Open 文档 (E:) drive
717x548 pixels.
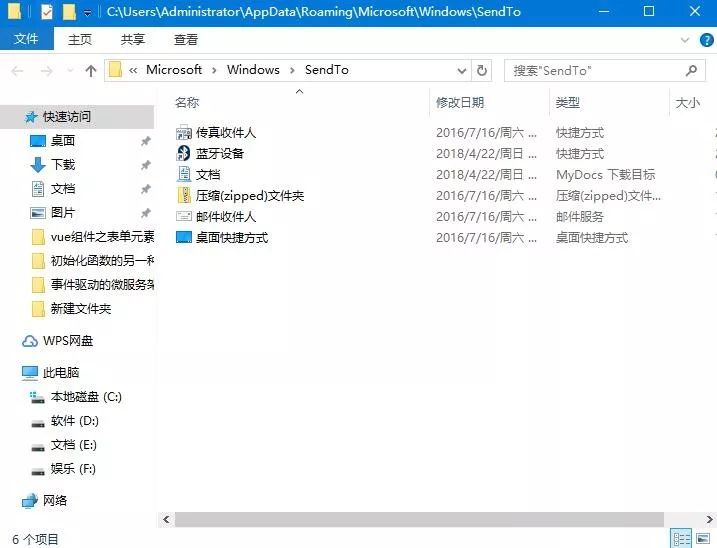[x=74, y=445]
